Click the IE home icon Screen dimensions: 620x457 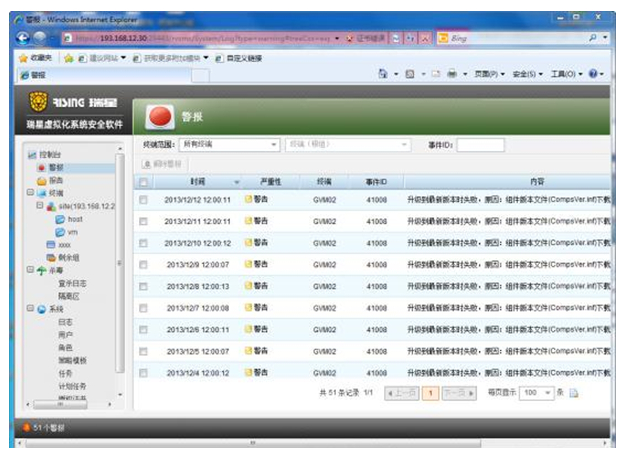pyautogui.click(x=384, y=74)
